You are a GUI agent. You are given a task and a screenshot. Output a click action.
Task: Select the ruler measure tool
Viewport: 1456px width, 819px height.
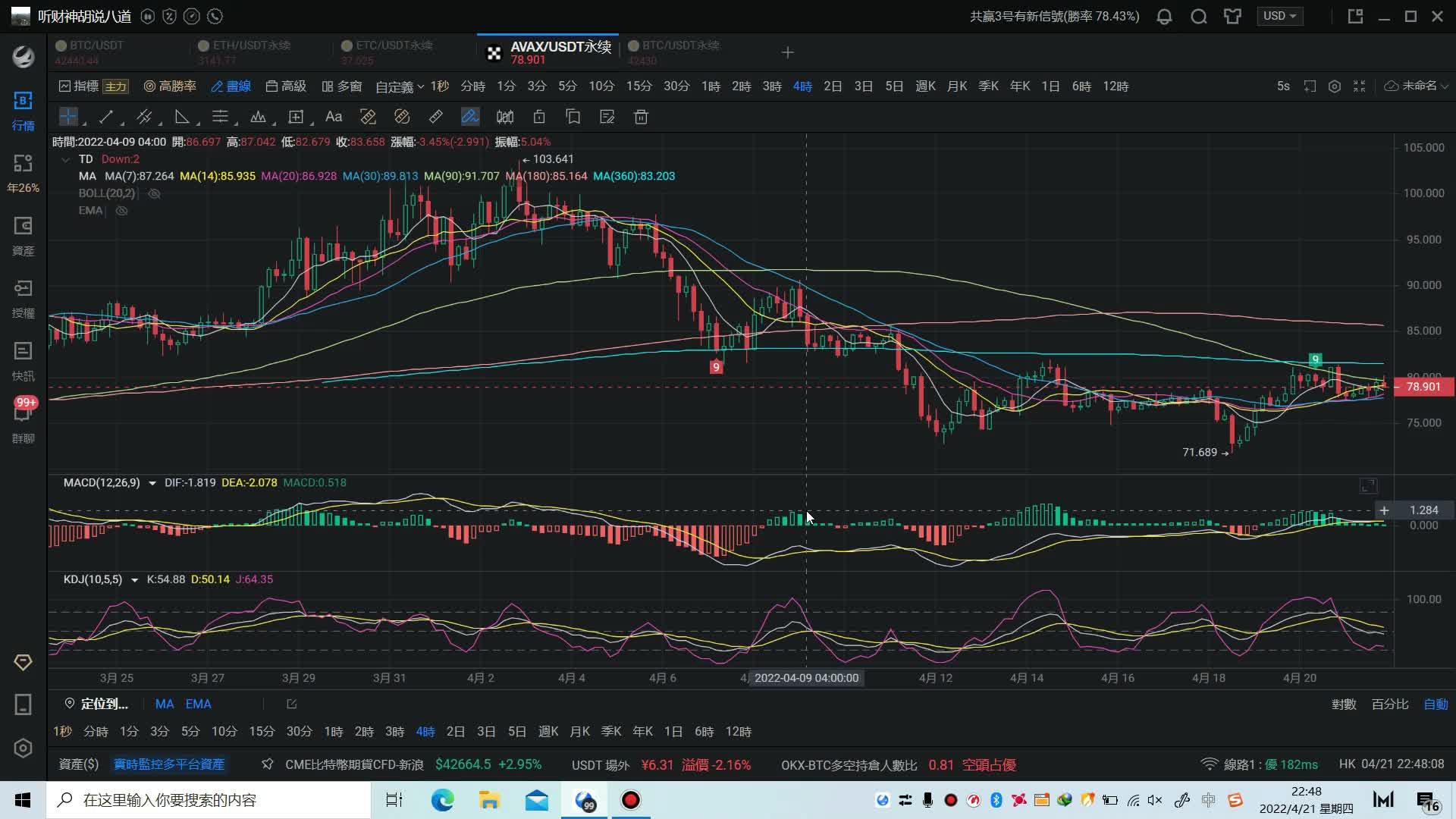pyautogui.click(x=436, y=117)
